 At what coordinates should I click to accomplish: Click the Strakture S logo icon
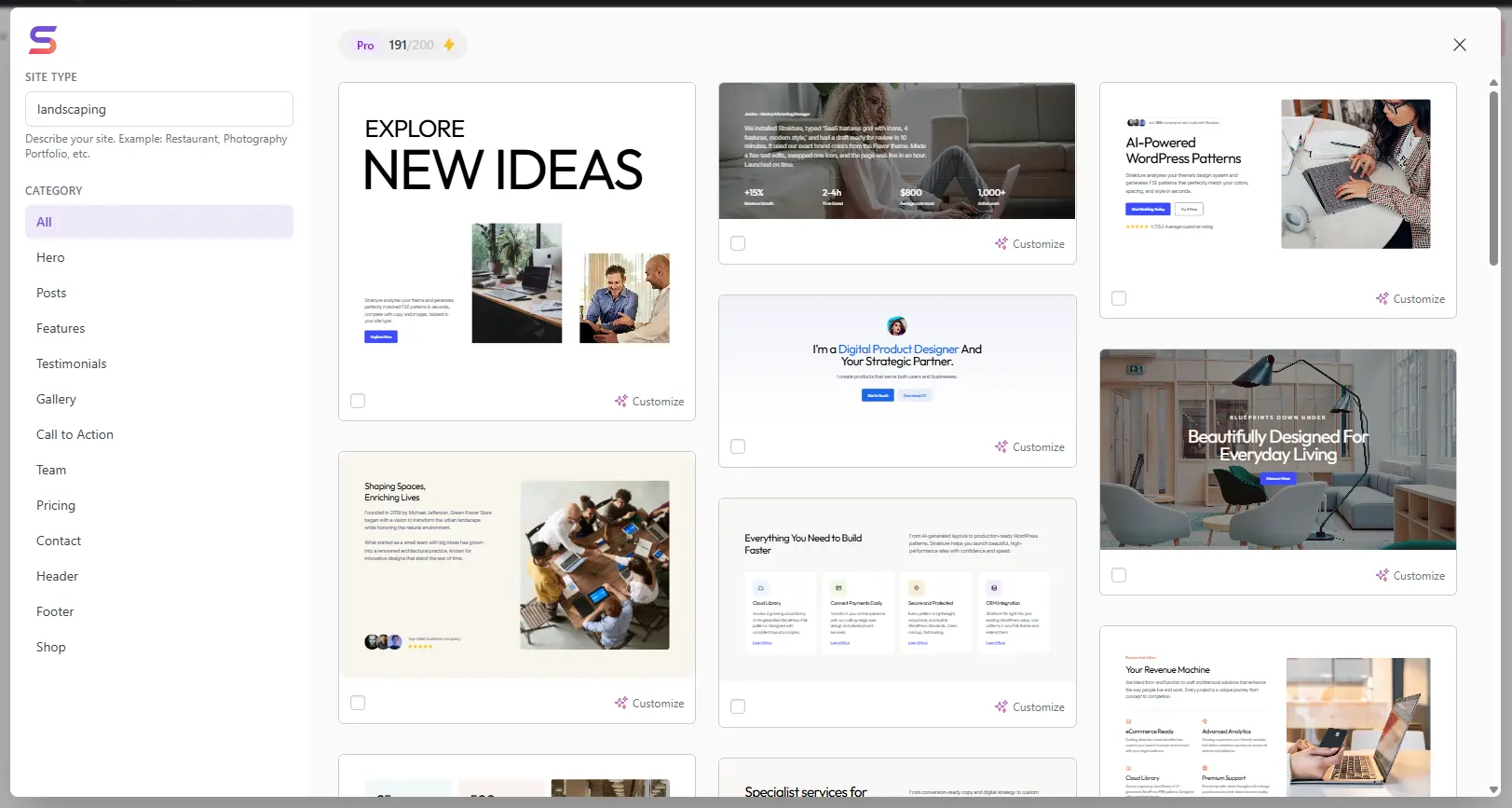click(x=43, y=40)
